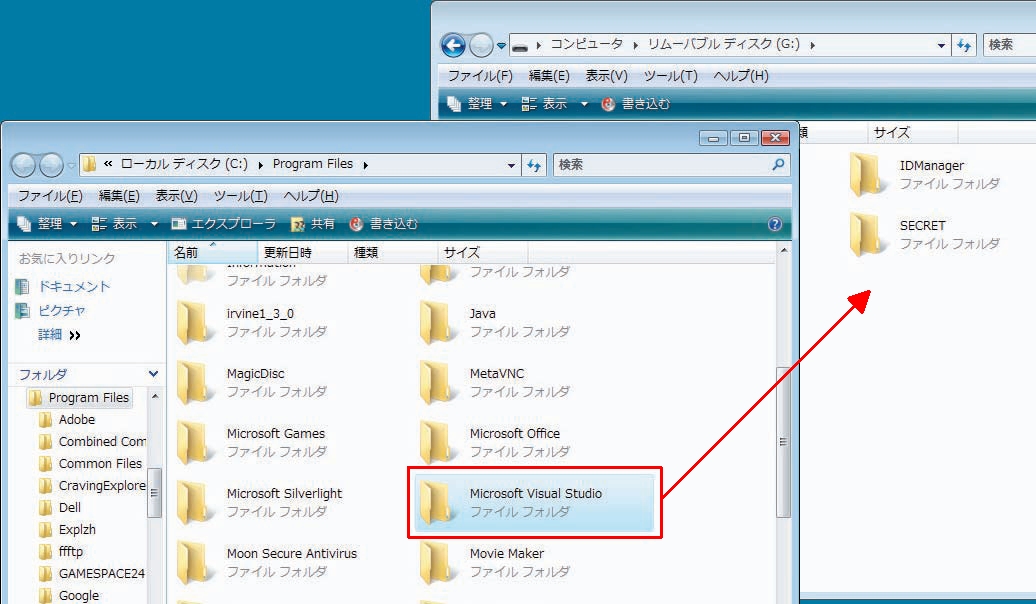Sort by 種類 column header
Viewport: 1036px width, 604px height.
pyautogui.click(x=392, y=252)
